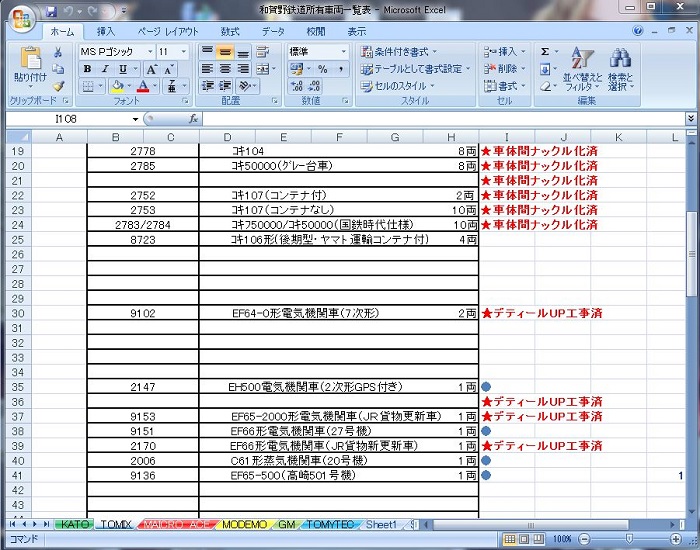Click Merge and Center cells icon
The image size is (700, 550).
coord(263,69)
